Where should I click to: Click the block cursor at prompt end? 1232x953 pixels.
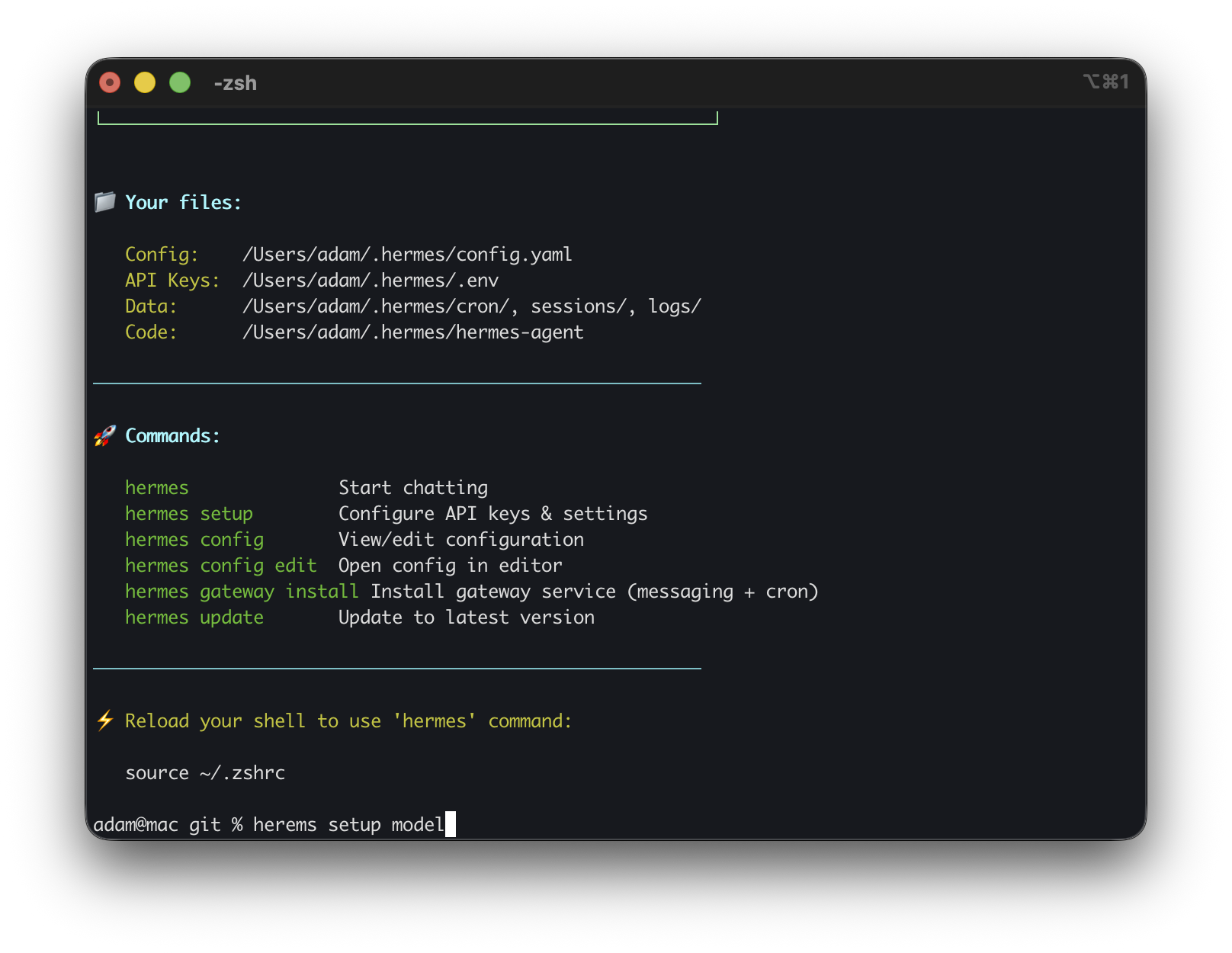451,824
